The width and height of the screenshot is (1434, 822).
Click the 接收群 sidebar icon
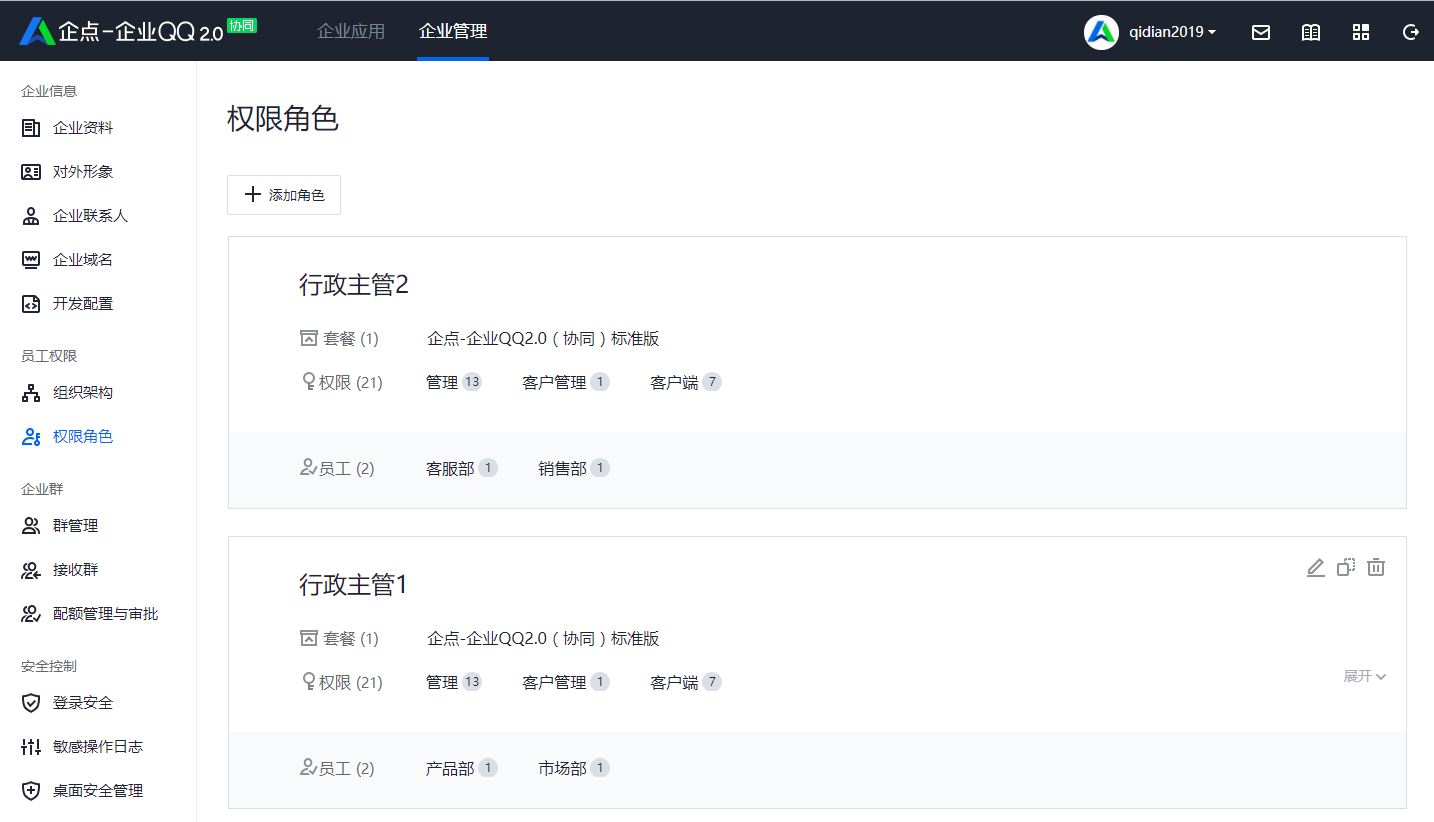(x=31, y=570)
